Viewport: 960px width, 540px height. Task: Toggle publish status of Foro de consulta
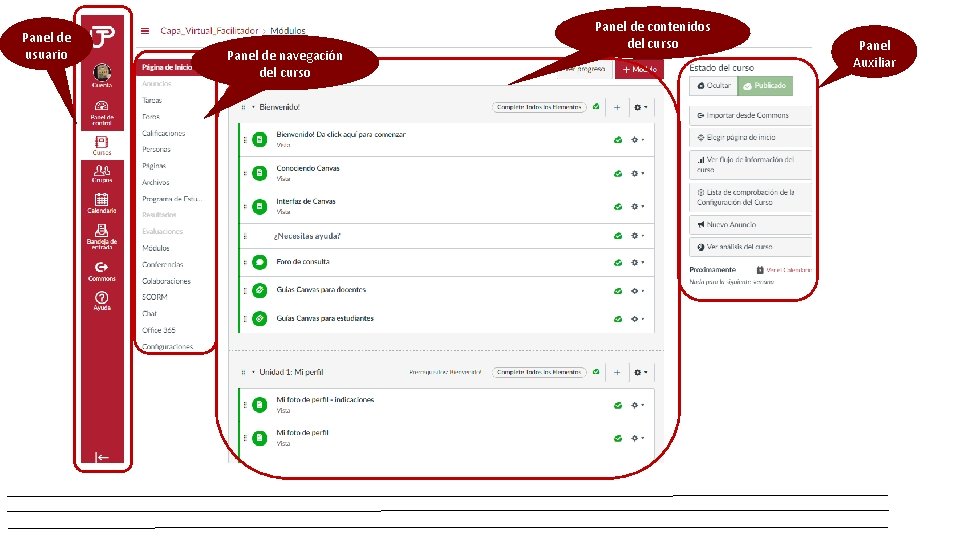pos(618,263)
